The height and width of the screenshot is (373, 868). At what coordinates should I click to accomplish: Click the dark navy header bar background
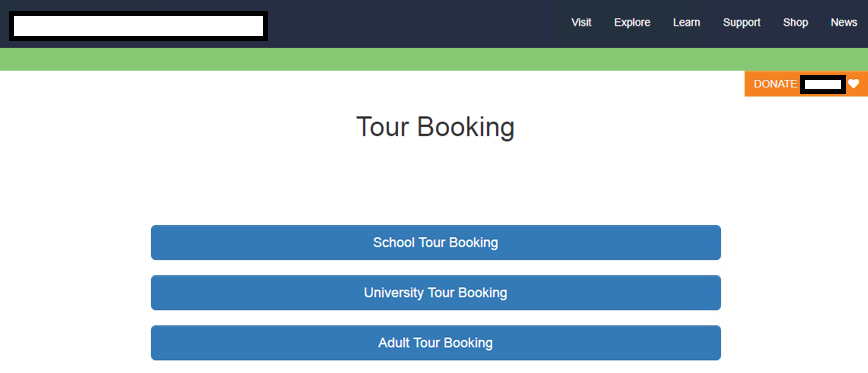[415, 24]
